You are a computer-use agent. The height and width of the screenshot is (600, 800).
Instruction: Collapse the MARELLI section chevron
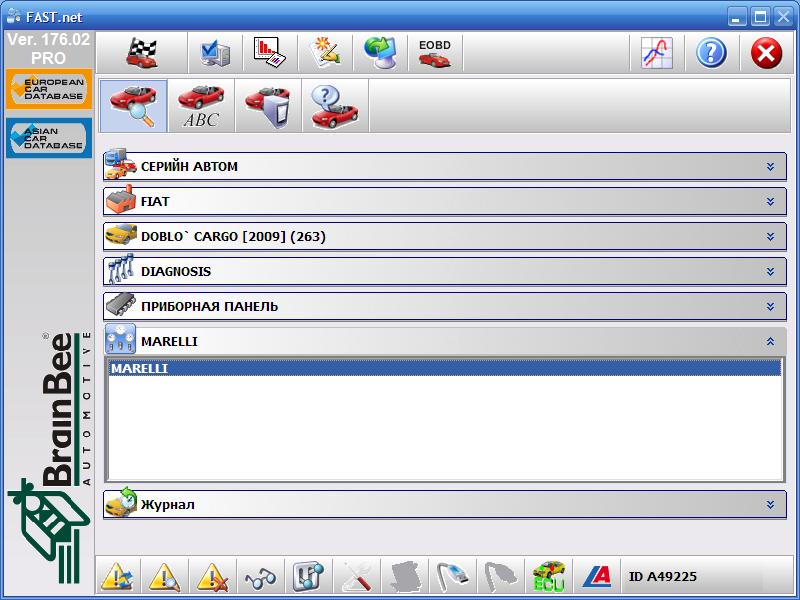point(770,341)
